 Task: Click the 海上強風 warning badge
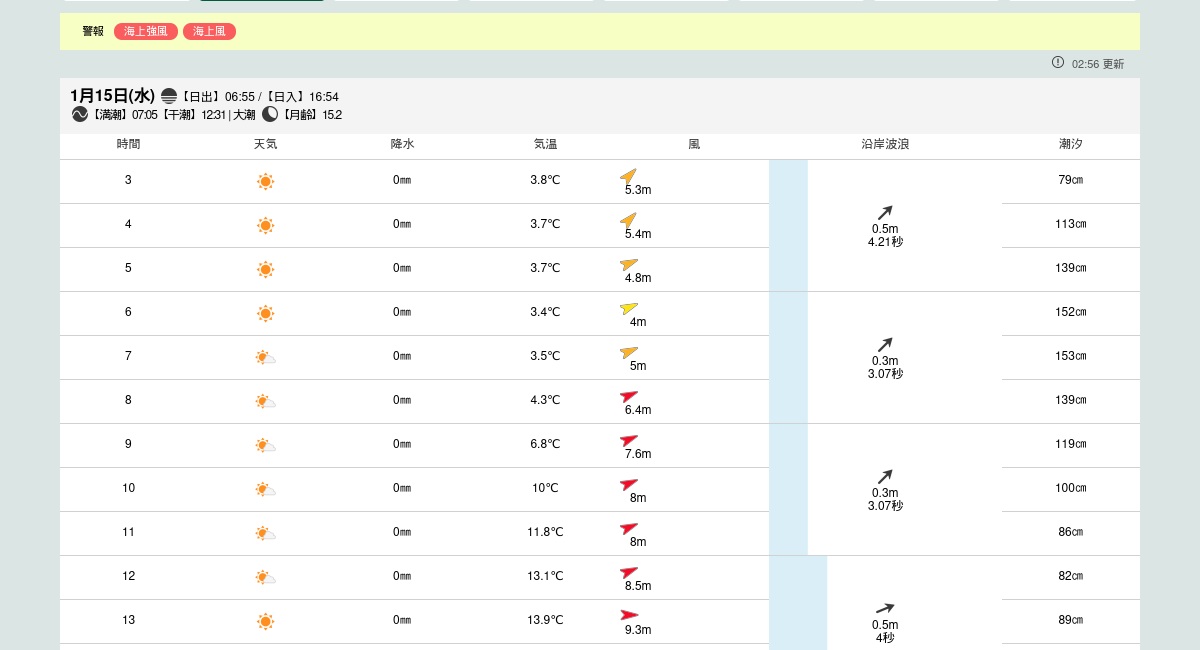(146, 32)
